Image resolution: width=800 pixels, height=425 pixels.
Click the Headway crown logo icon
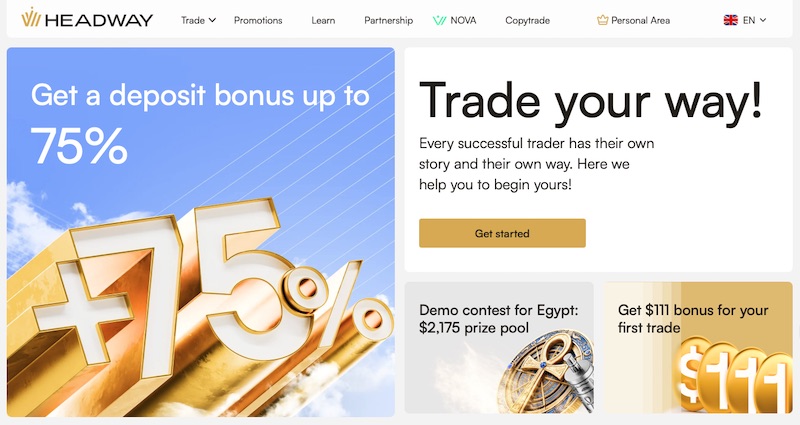pos(30,19)
